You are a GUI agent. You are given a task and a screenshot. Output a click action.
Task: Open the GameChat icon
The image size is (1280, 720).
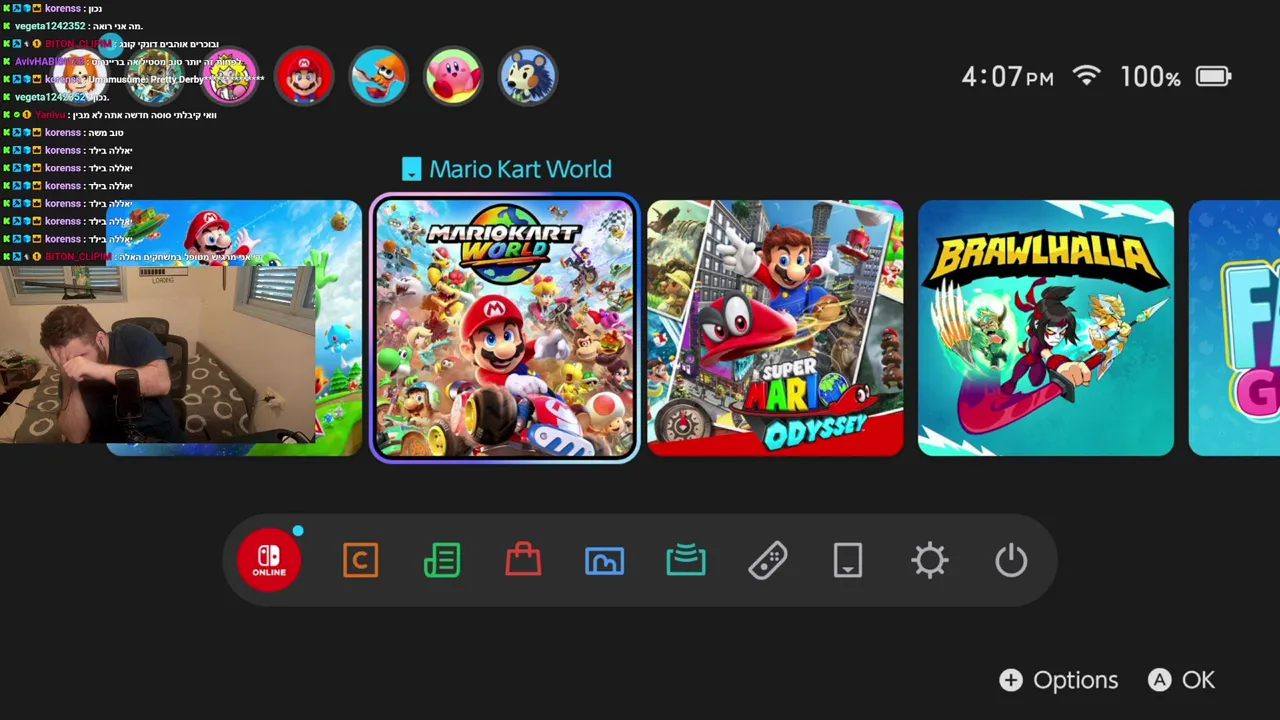[360, 560]
